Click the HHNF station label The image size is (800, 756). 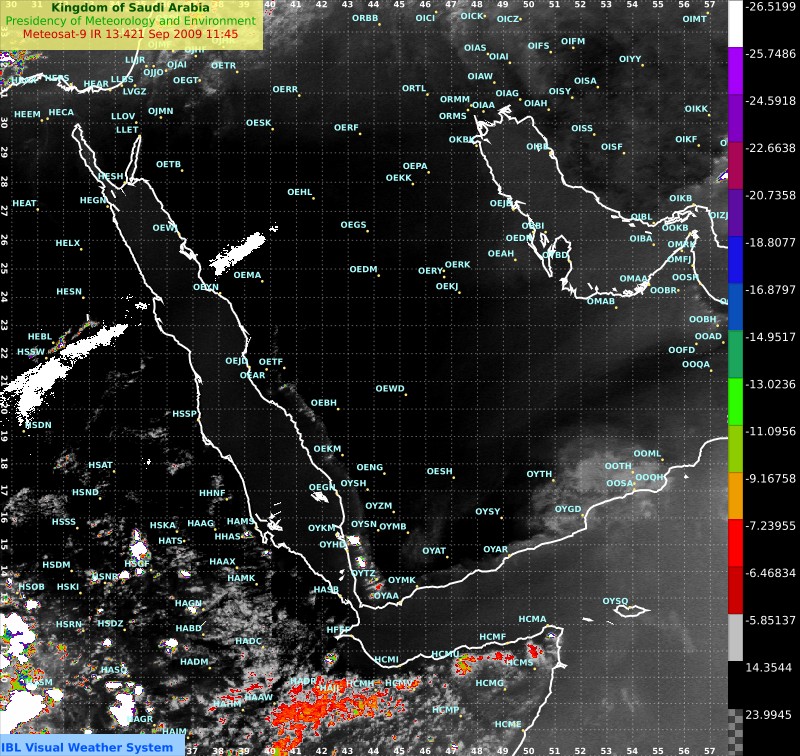point(212,493)
